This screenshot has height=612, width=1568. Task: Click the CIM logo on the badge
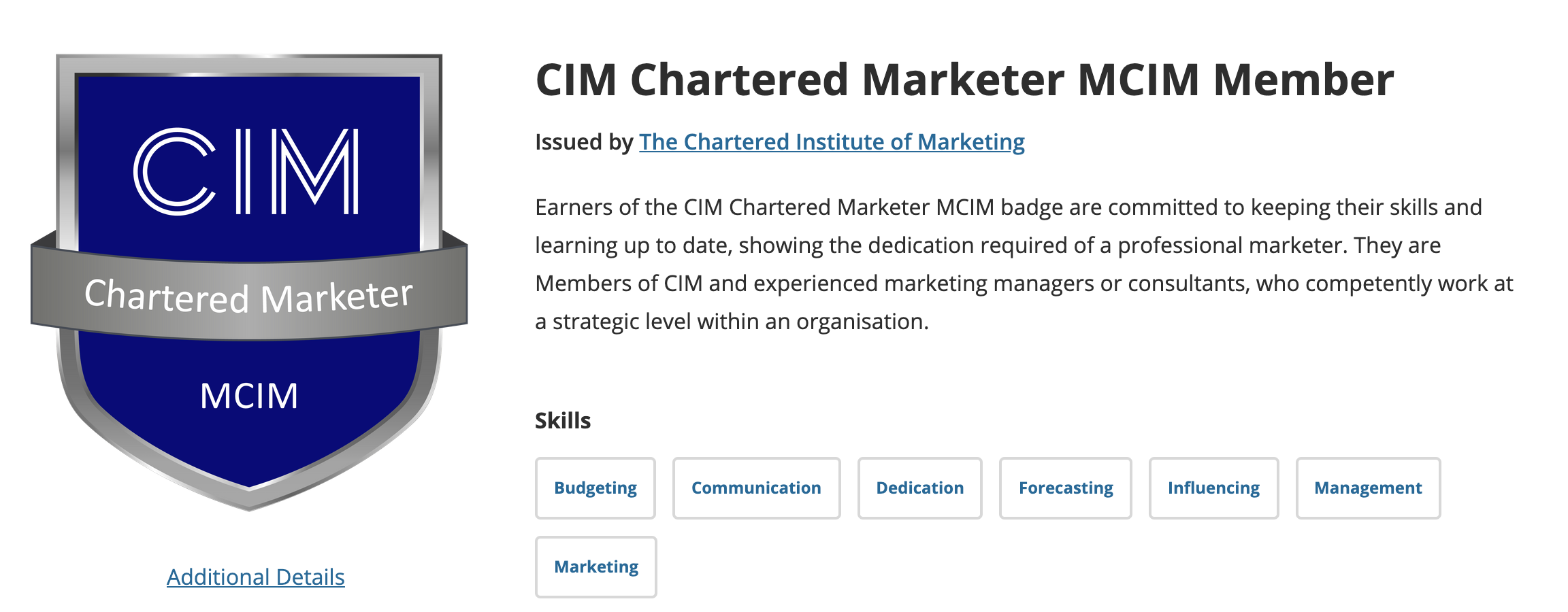click(x=246, y=172)
